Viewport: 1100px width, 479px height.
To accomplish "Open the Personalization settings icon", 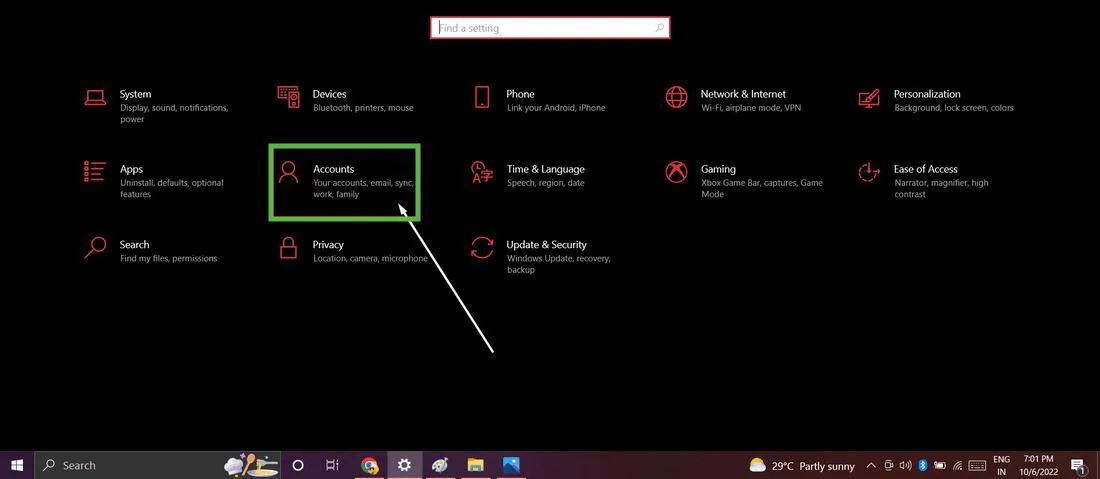I will point(869,97).
